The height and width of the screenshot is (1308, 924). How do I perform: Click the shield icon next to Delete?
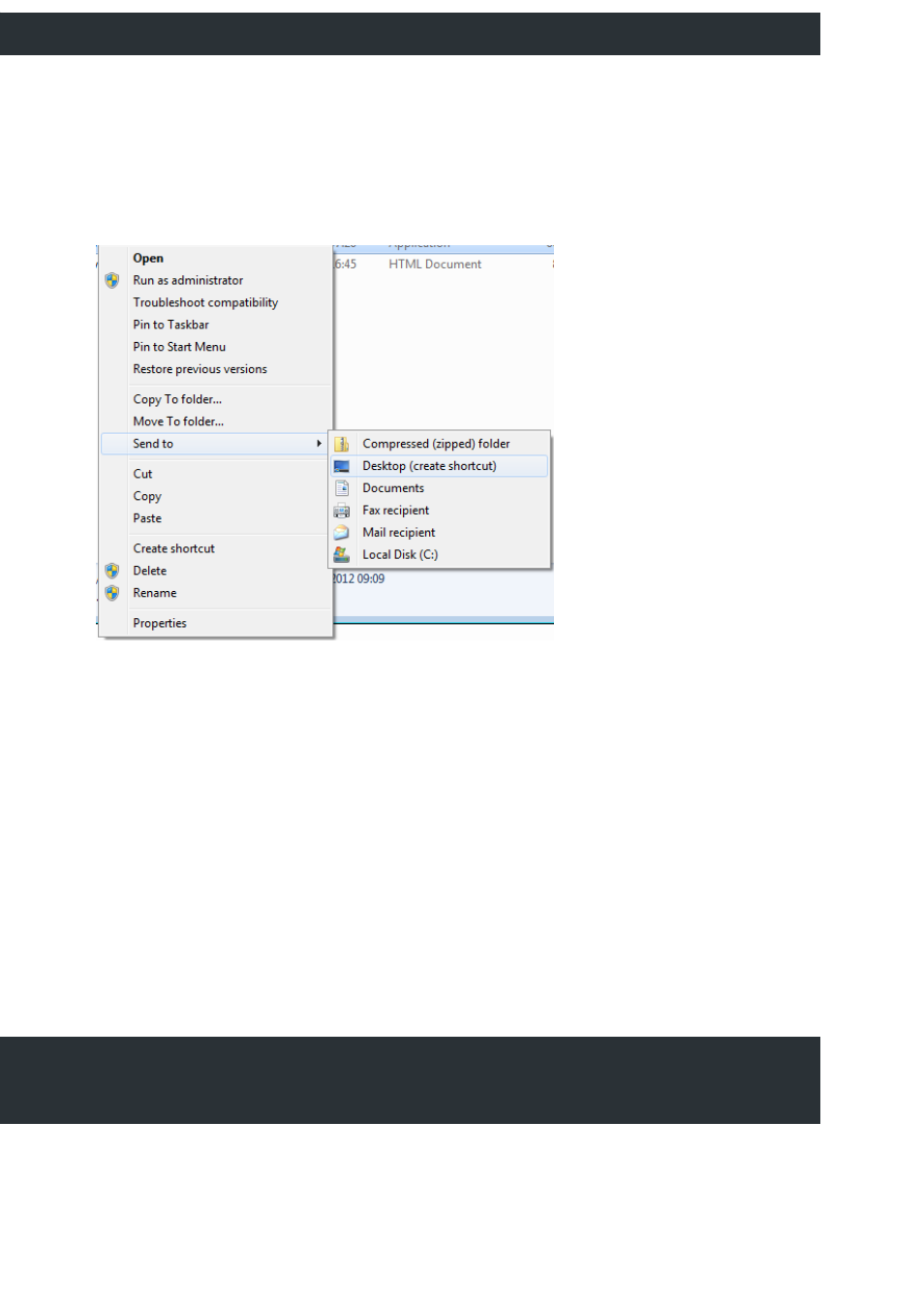[112, 571]
